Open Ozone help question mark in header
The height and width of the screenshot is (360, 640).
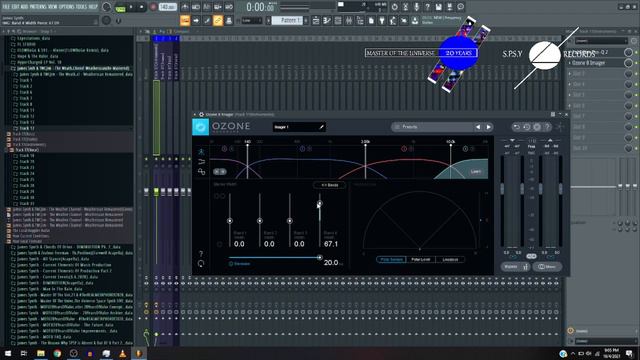(547, 127)
